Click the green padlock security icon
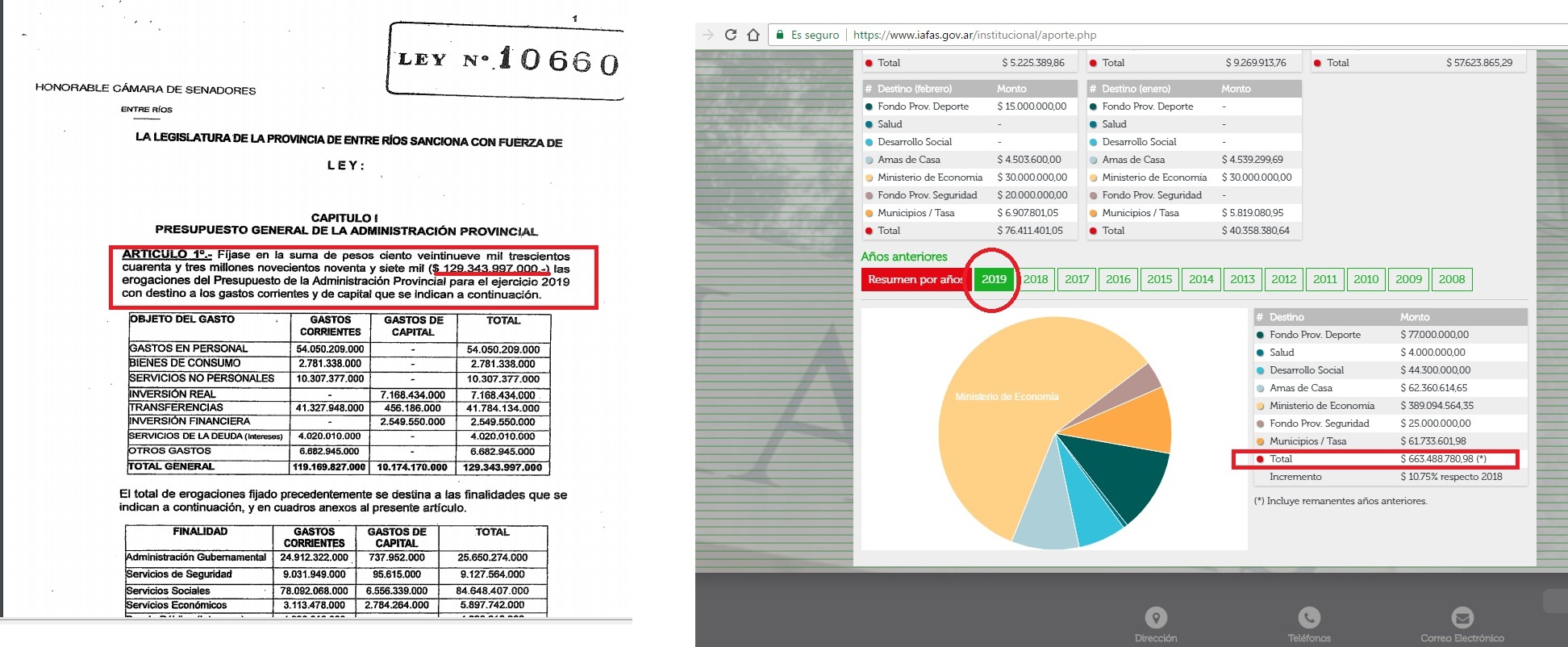This screenshot has width=1568, height=647. 780,35
